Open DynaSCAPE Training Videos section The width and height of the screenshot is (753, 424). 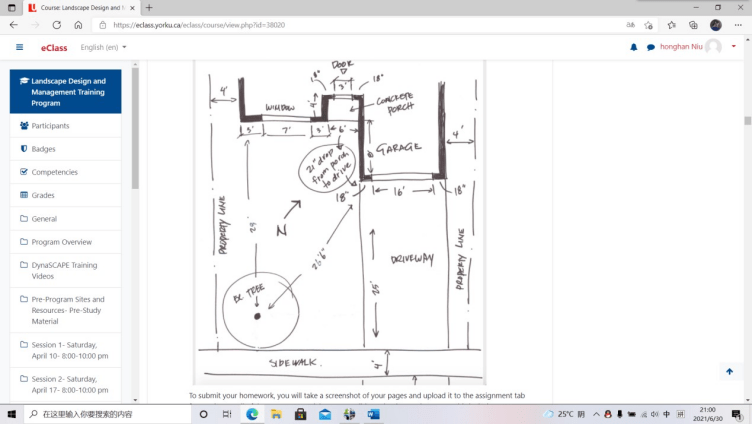coord(64,270)
